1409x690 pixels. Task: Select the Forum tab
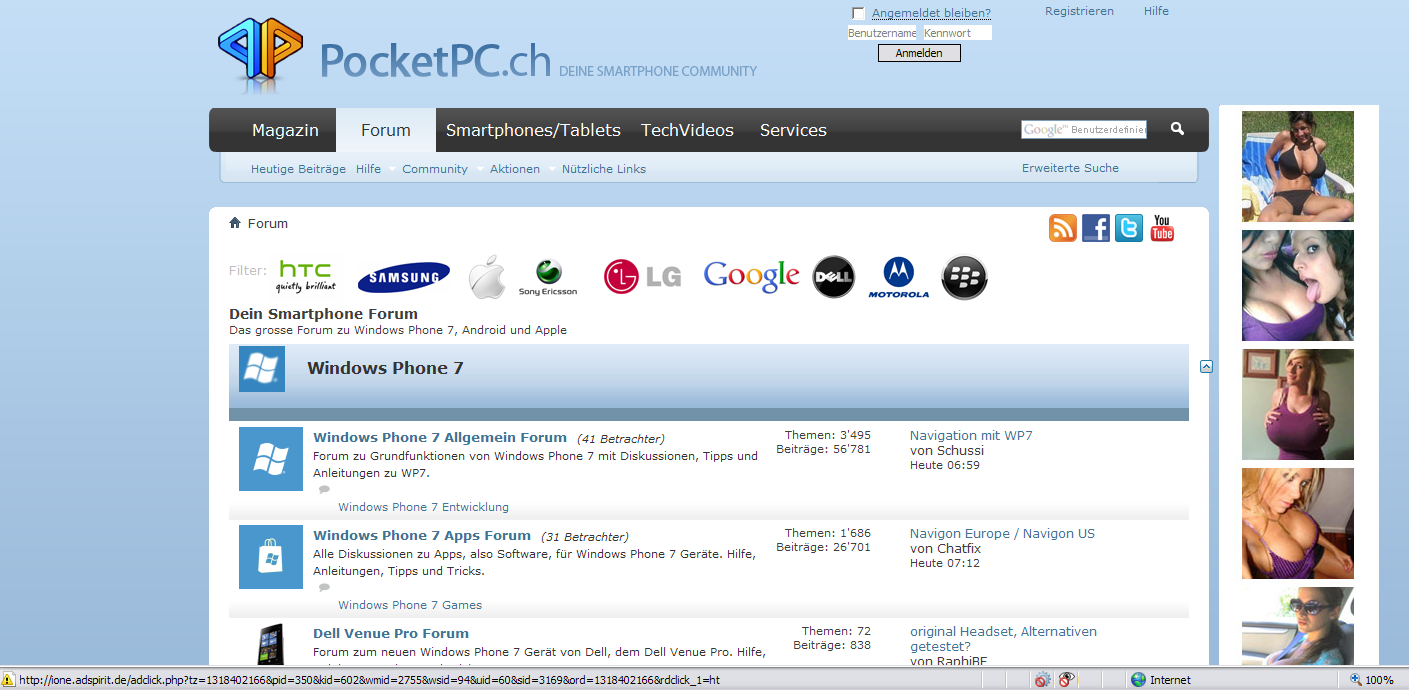[386, 130]
